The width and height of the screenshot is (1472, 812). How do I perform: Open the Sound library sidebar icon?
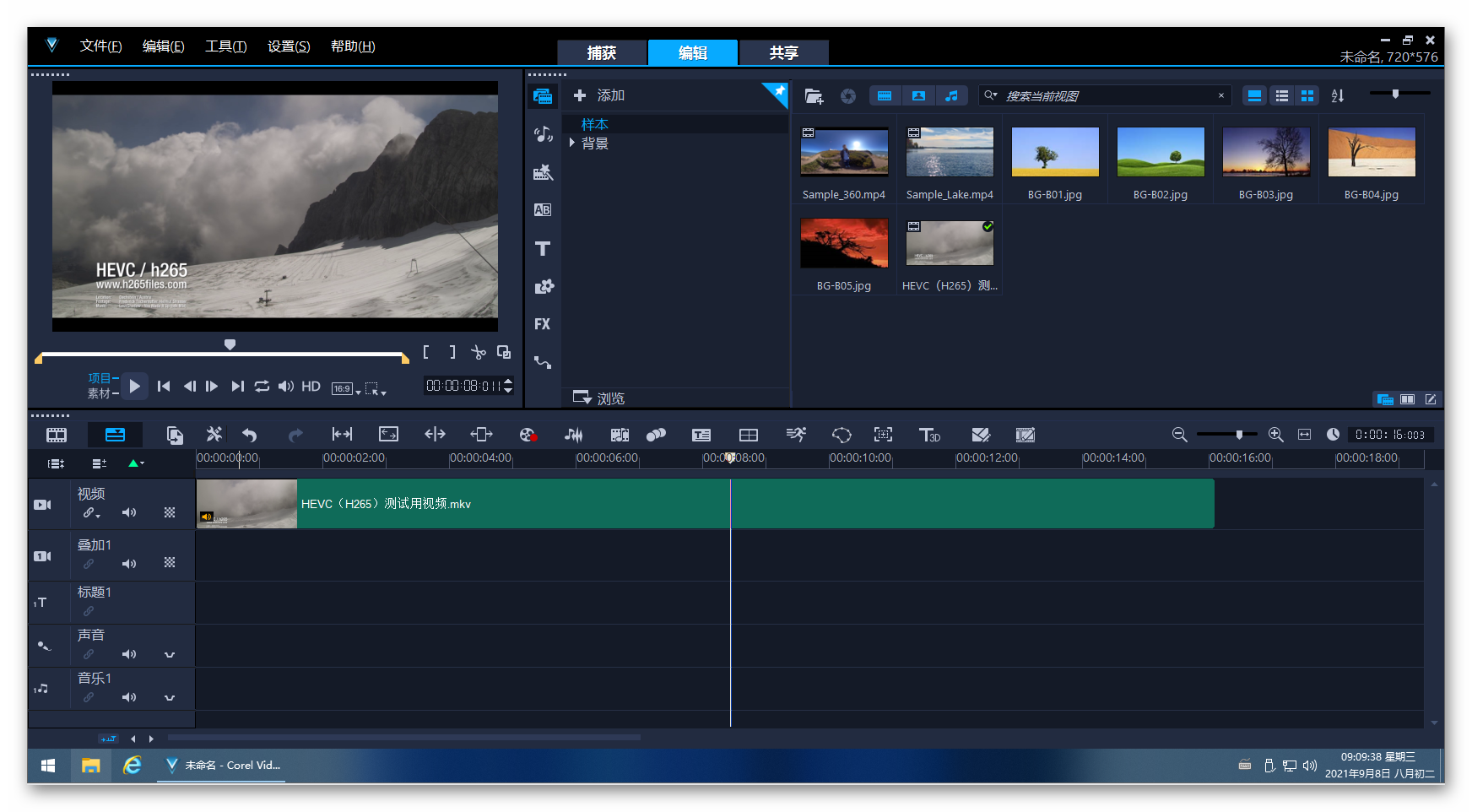543,134
